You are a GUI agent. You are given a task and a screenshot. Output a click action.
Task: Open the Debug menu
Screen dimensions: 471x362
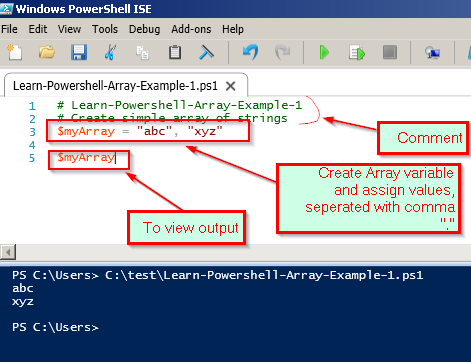pyautogui.click(x=144, y=29)
